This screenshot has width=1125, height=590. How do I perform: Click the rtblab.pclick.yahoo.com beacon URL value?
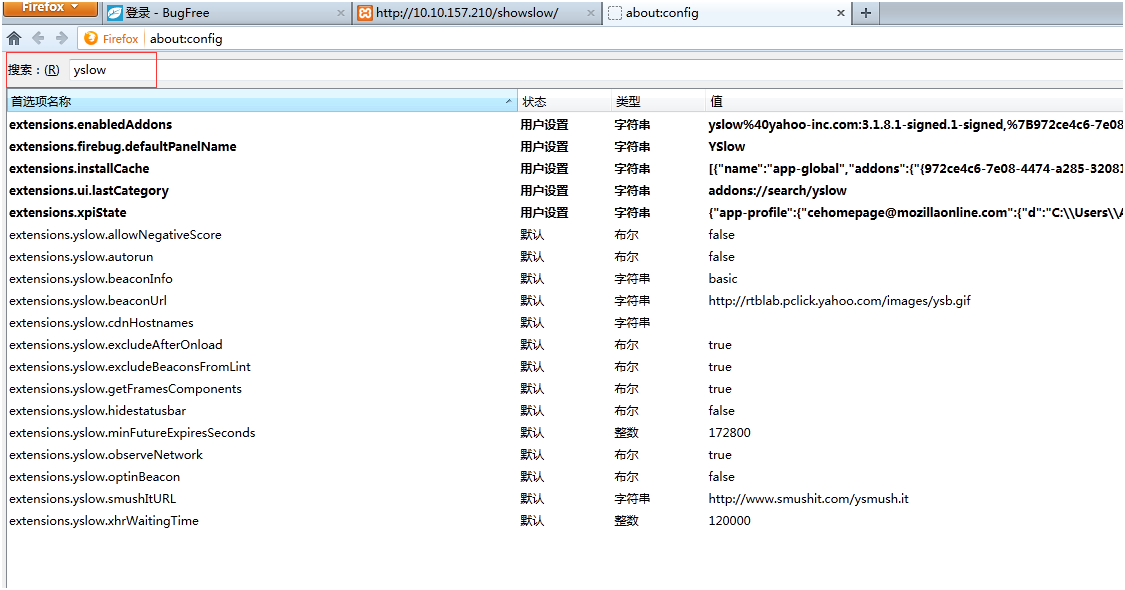coord(839,301)
